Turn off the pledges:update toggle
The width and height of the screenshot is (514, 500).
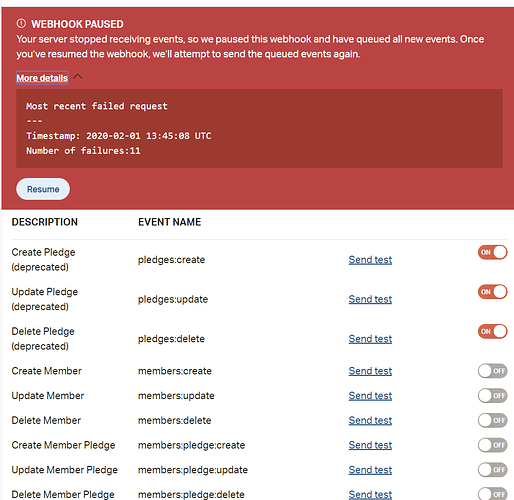pyautogui.click(x=492, y=292)
